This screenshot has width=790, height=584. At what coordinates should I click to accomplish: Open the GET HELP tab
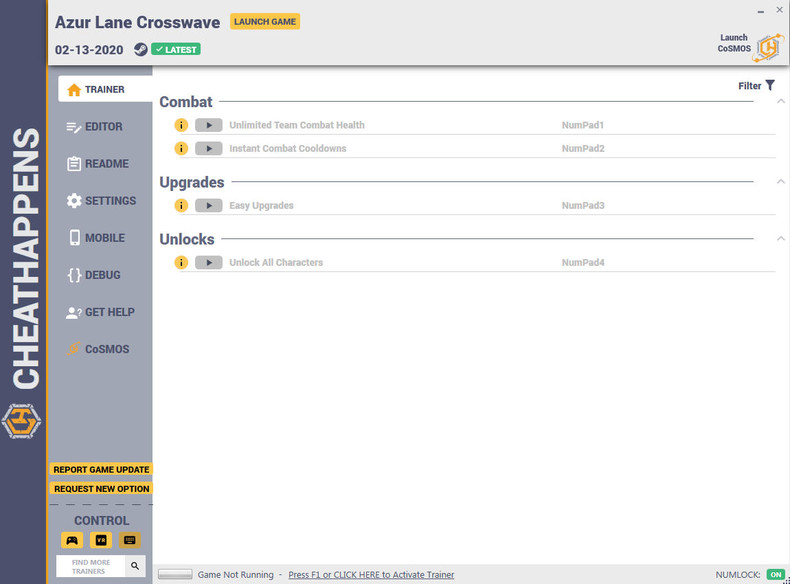coord(101,312)
